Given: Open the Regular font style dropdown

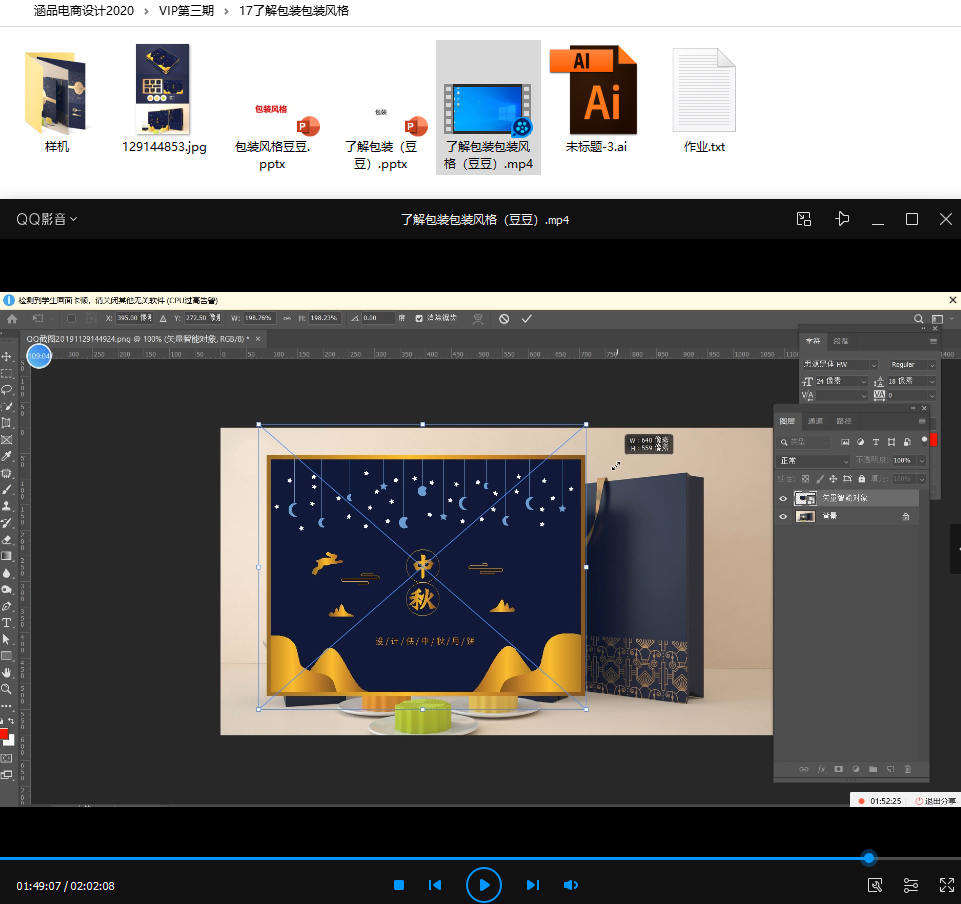Looking at the screenshot, I should (912, 365).
